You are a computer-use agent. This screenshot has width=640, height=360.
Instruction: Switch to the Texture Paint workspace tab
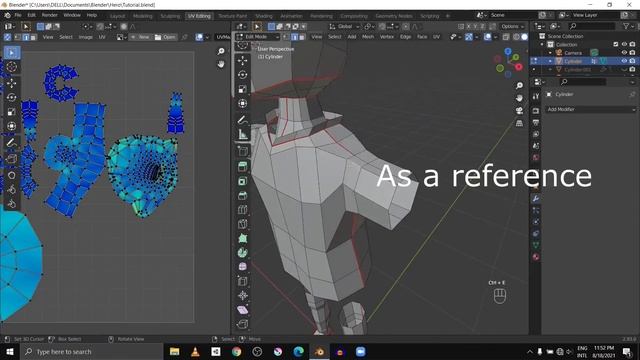233,16
